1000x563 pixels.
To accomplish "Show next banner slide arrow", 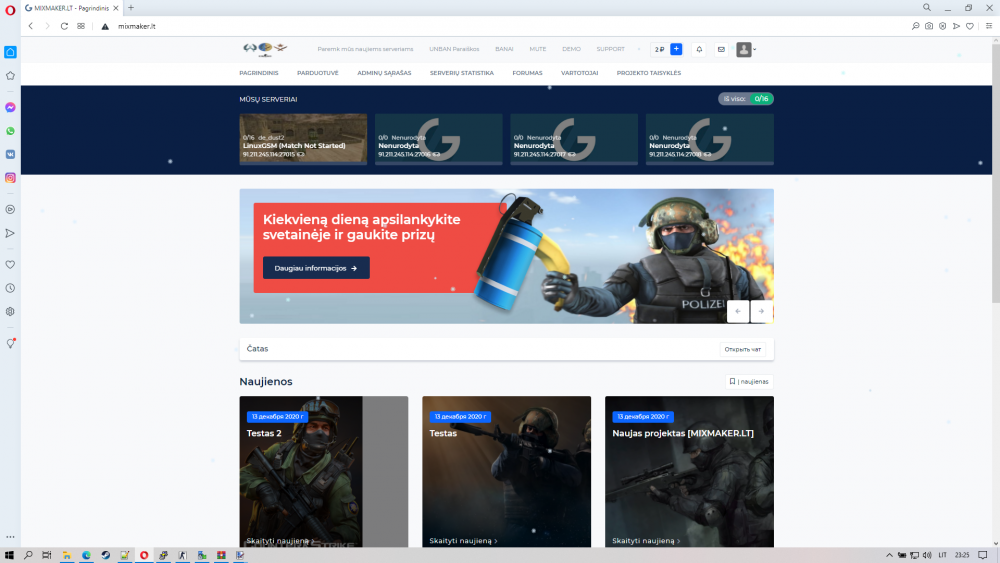I will 761,311.
